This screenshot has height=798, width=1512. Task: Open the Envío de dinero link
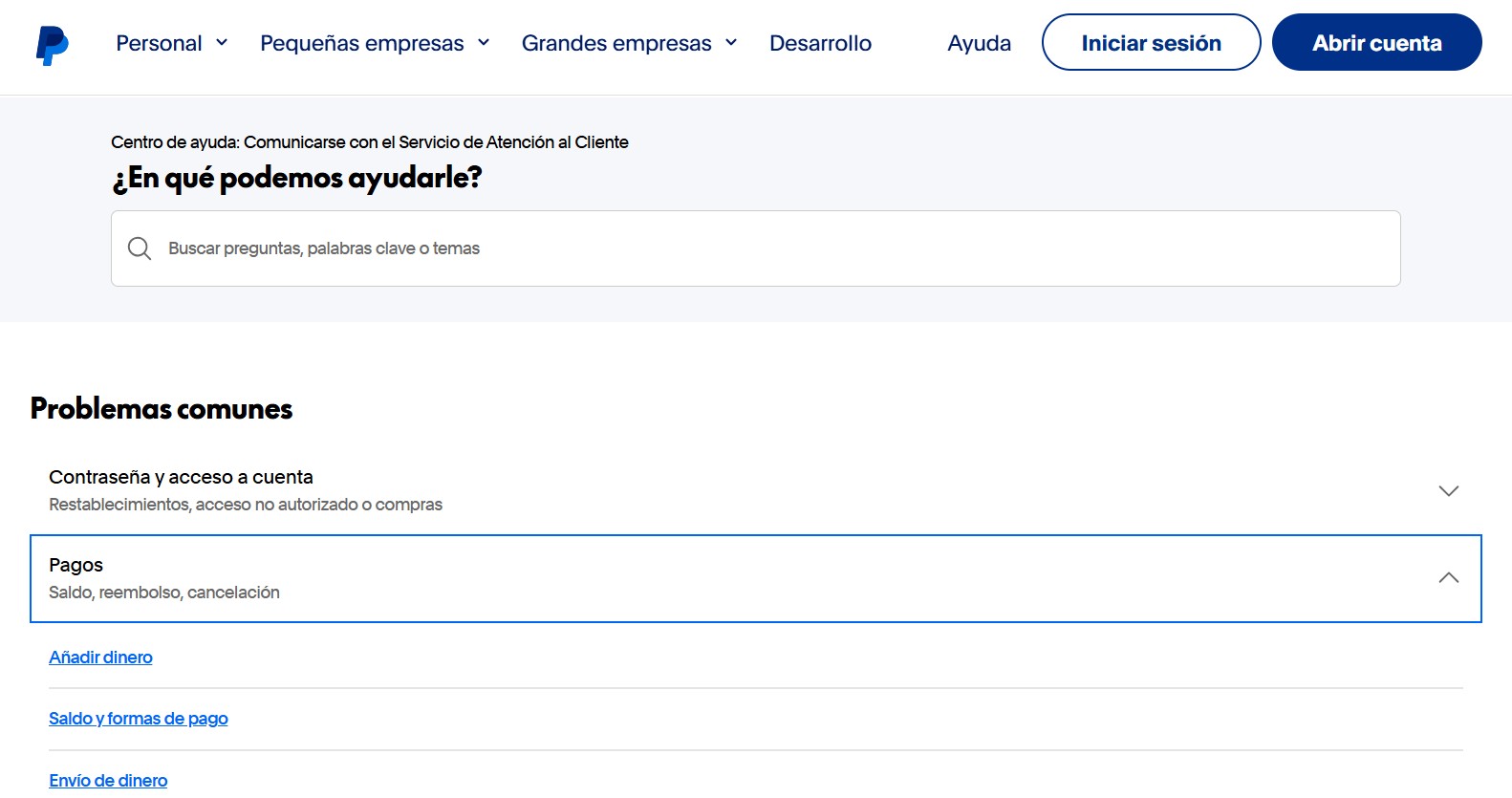click(108, 781)
